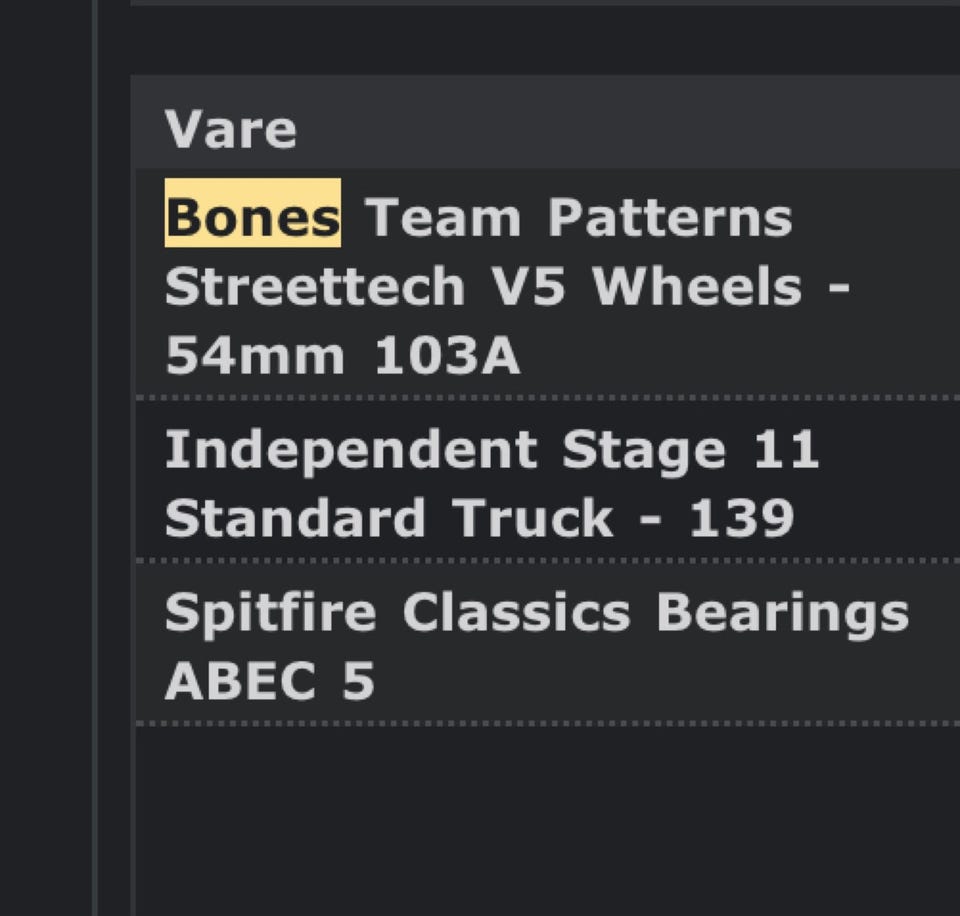Click the words Team Patterns
Viewport: 960px width, 916px height.
point(578,217)
